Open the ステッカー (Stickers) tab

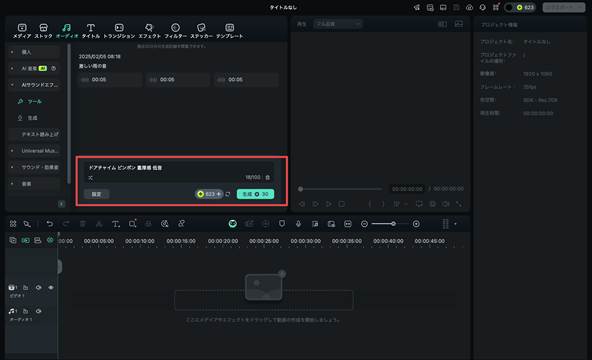click(x=201, y=31)
